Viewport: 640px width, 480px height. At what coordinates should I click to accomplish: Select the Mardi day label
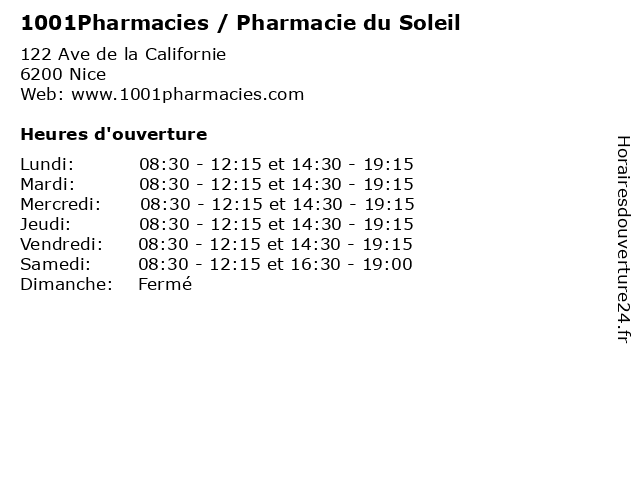pyautogui.click(x=47, y=184)
